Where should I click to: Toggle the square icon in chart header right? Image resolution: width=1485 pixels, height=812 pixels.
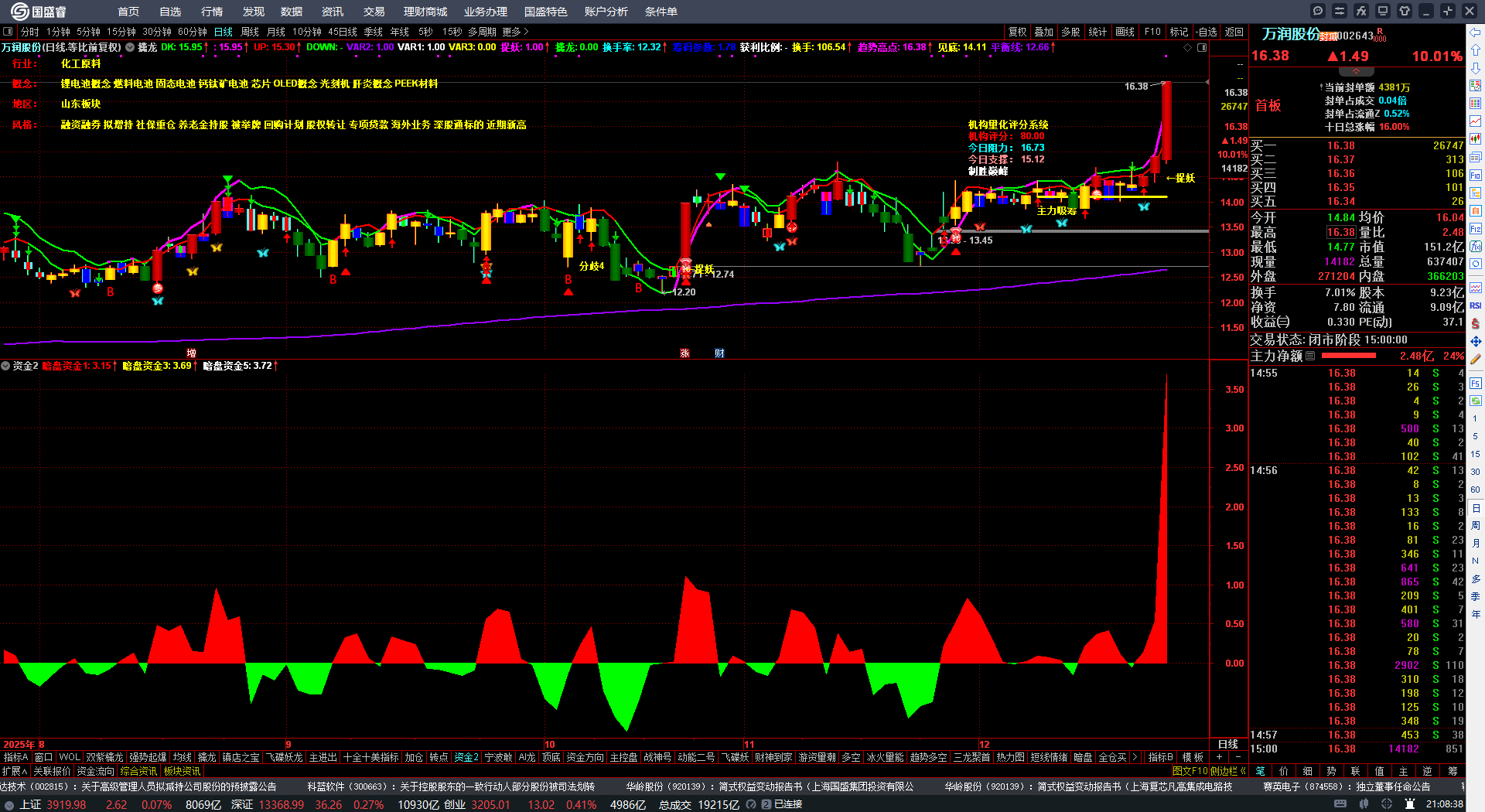(x=1202, y=47)
